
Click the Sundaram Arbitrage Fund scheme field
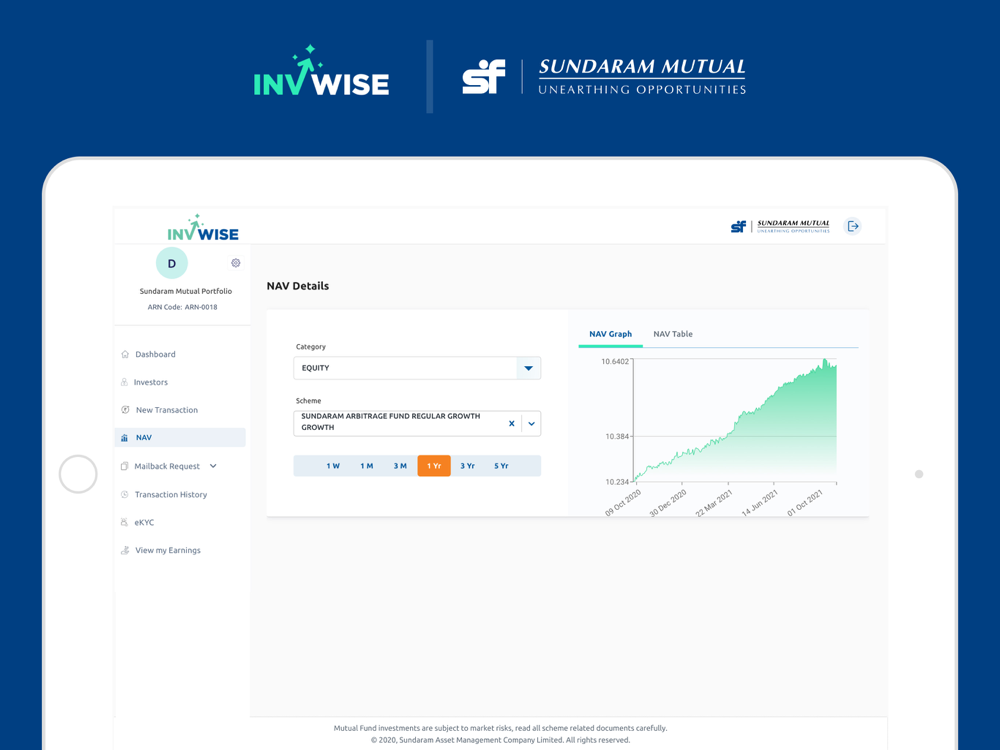417,423
